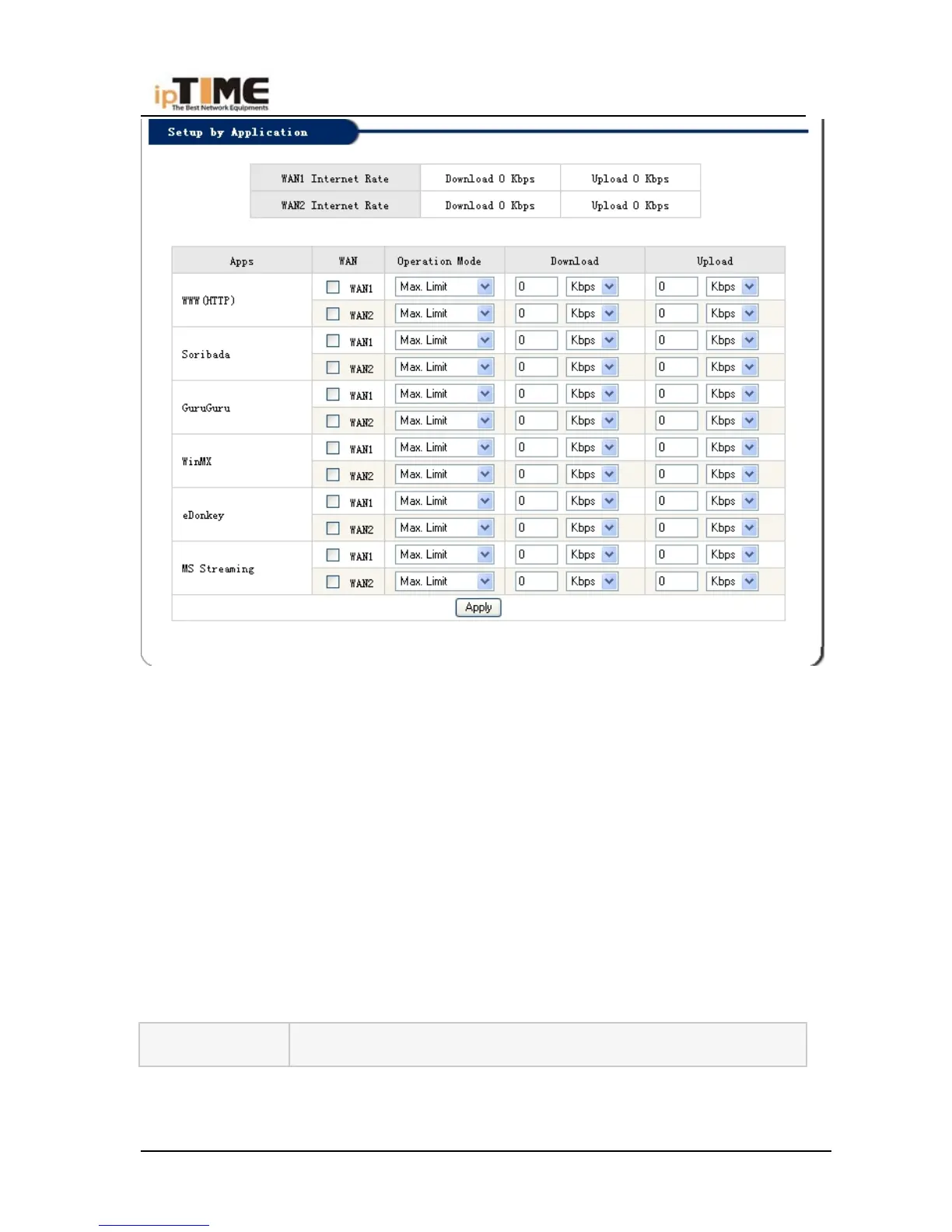Open GuruGuru WAN1 Operation Mode dropdown
Screen dimensions: 952x1232
pyautogui.click(x=444, y=394)
